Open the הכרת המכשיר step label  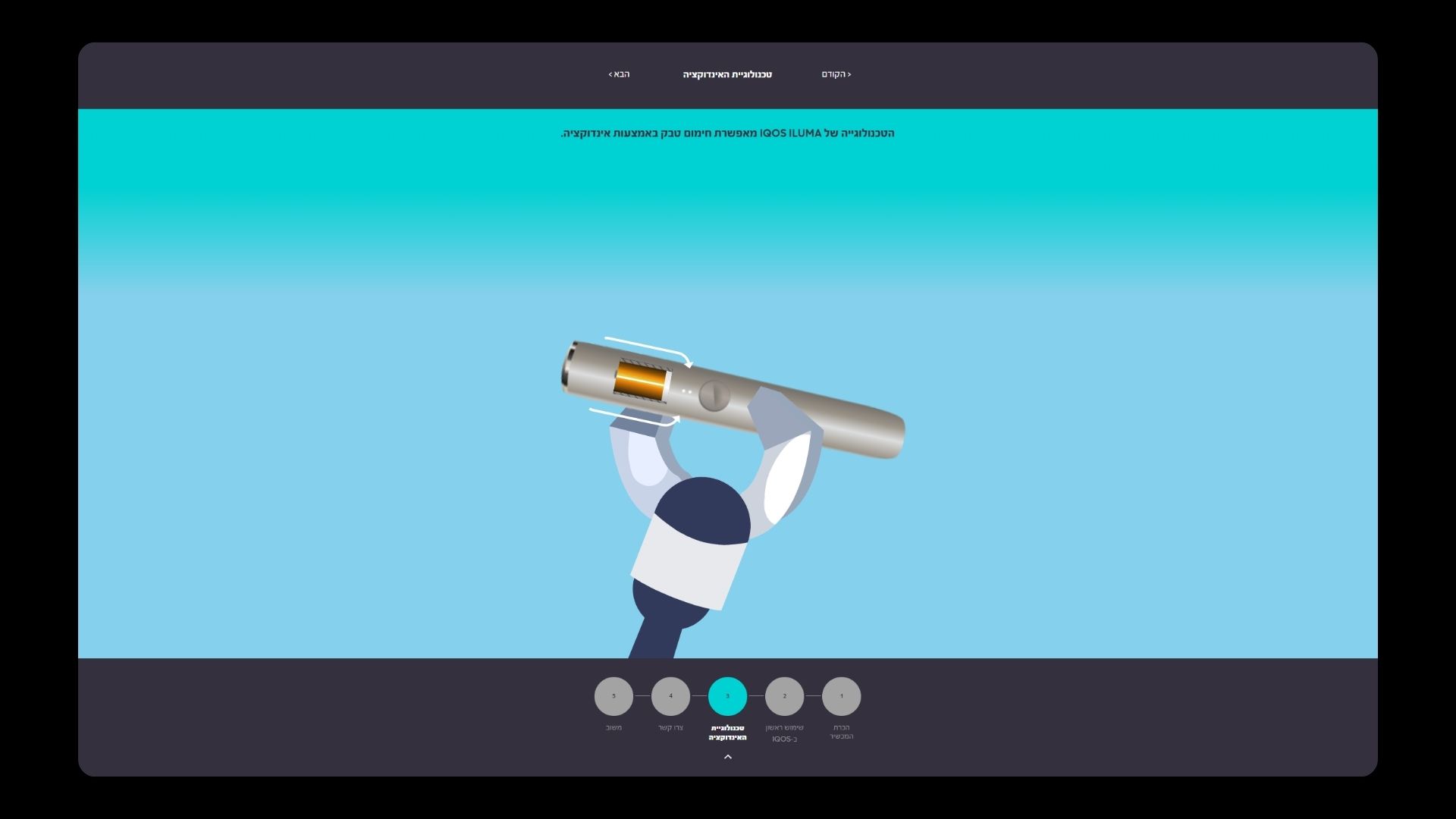pos(841,732)
